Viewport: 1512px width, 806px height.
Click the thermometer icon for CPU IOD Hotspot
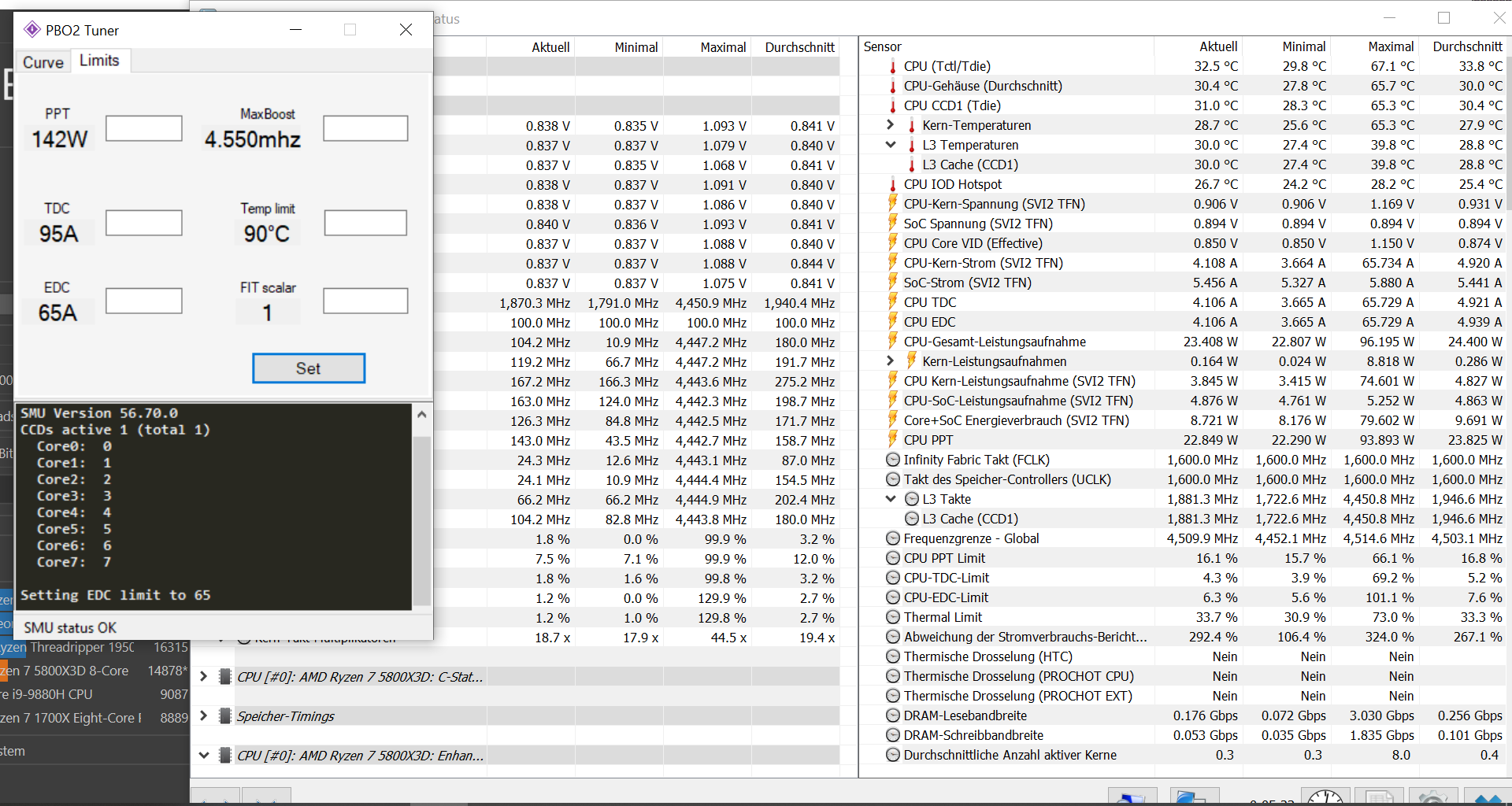click(x=892, y=184)
